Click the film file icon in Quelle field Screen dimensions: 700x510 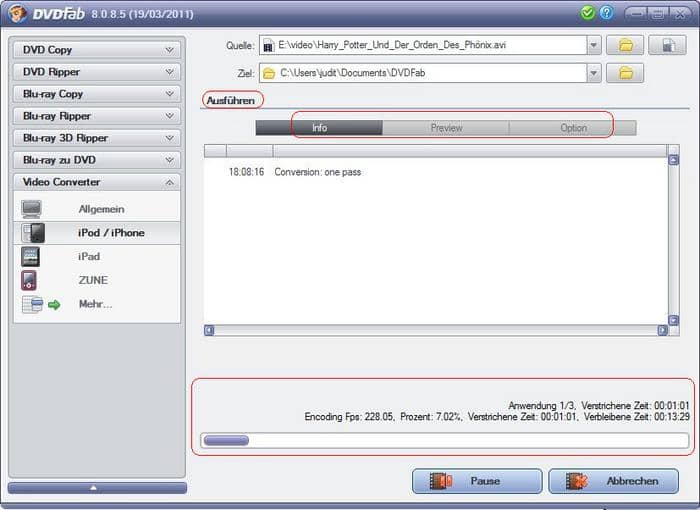click(268, 45)
